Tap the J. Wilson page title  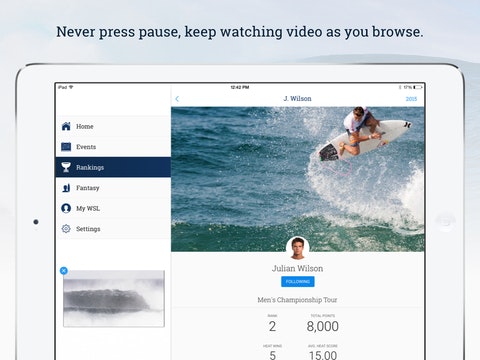tap(297, 99)
